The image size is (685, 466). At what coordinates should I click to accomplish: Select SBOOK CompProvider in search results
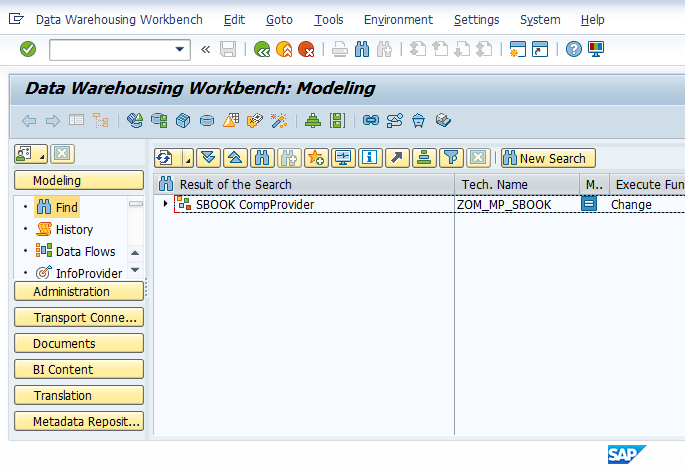[x=255, y=204]
